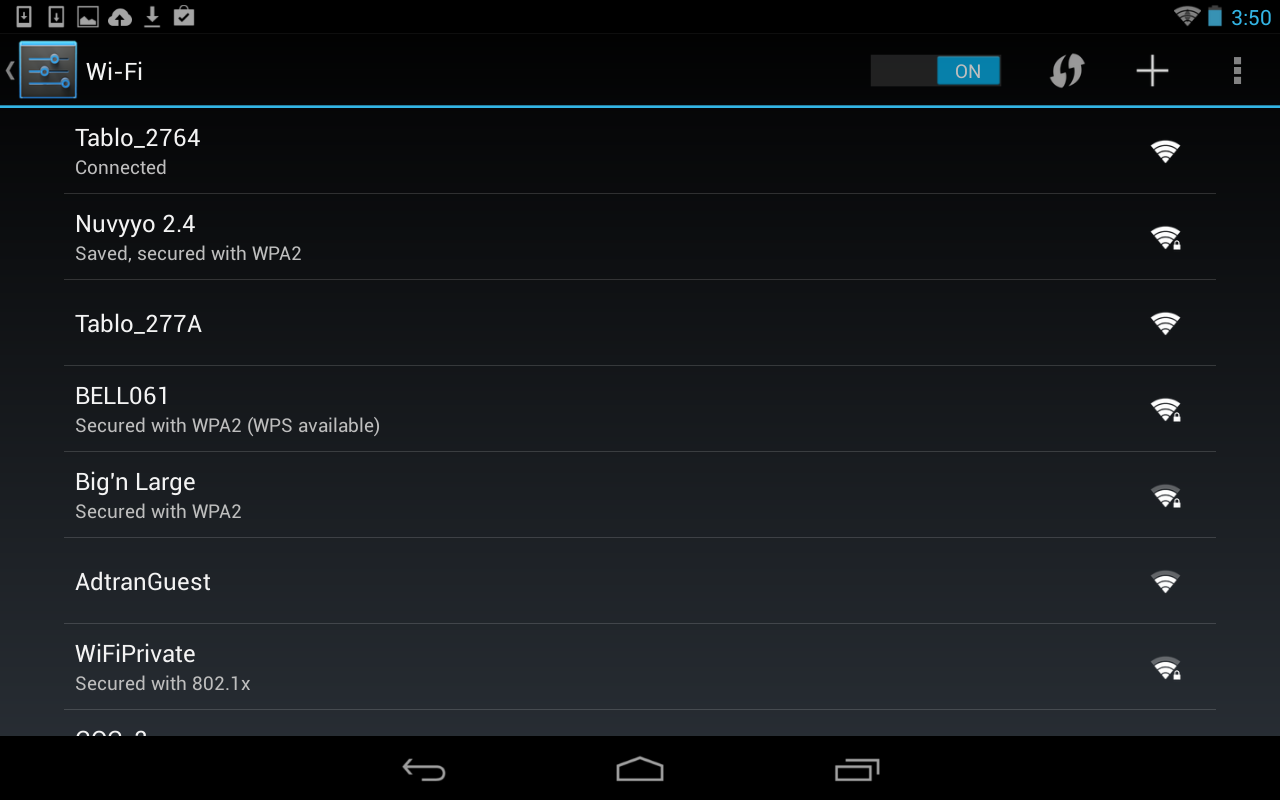
Task: Tap the Android home navigation button
Action: click(640, 769)
